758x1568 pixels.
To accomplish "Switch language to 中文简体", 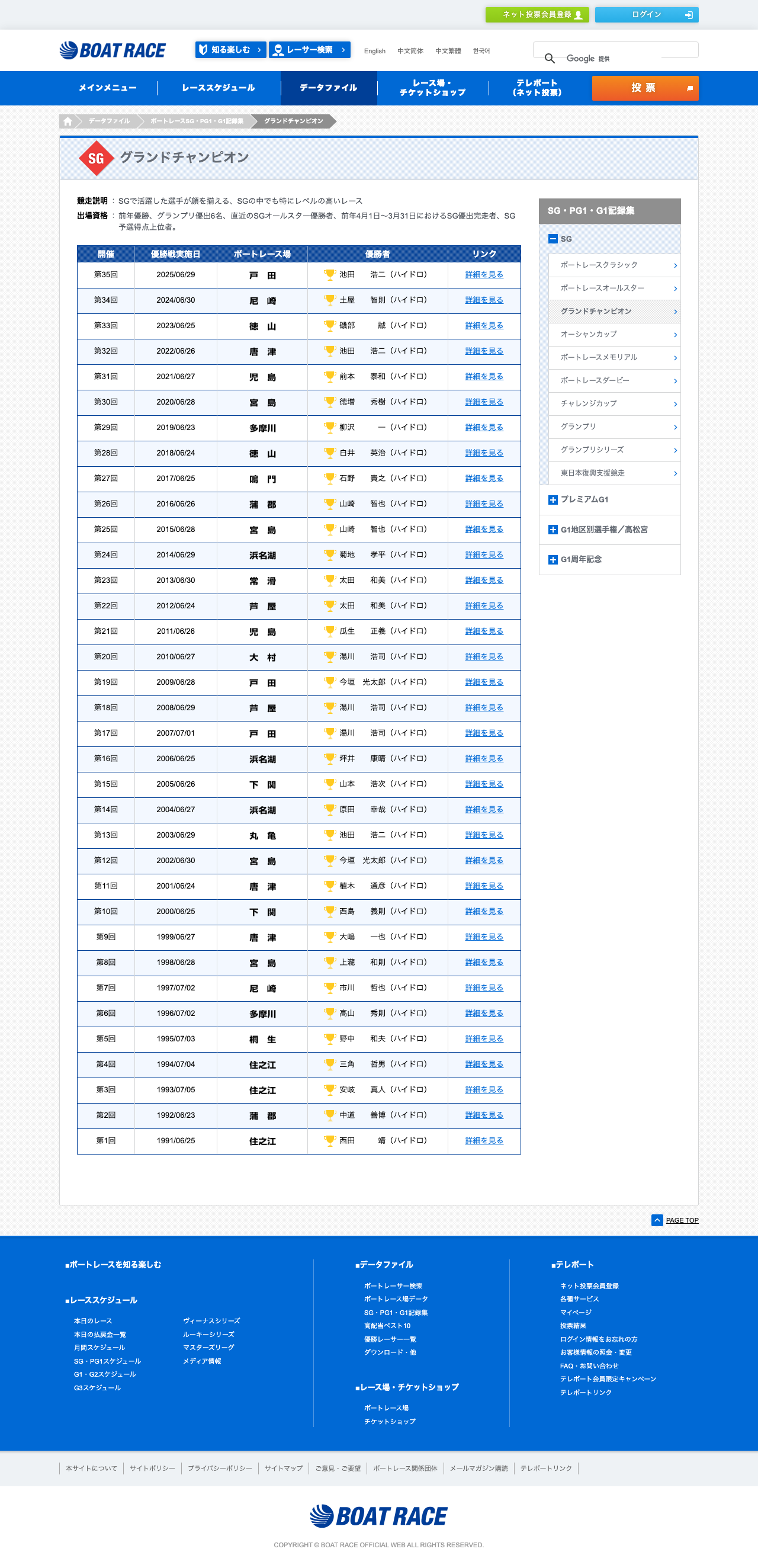I will [x=410, y=51].
